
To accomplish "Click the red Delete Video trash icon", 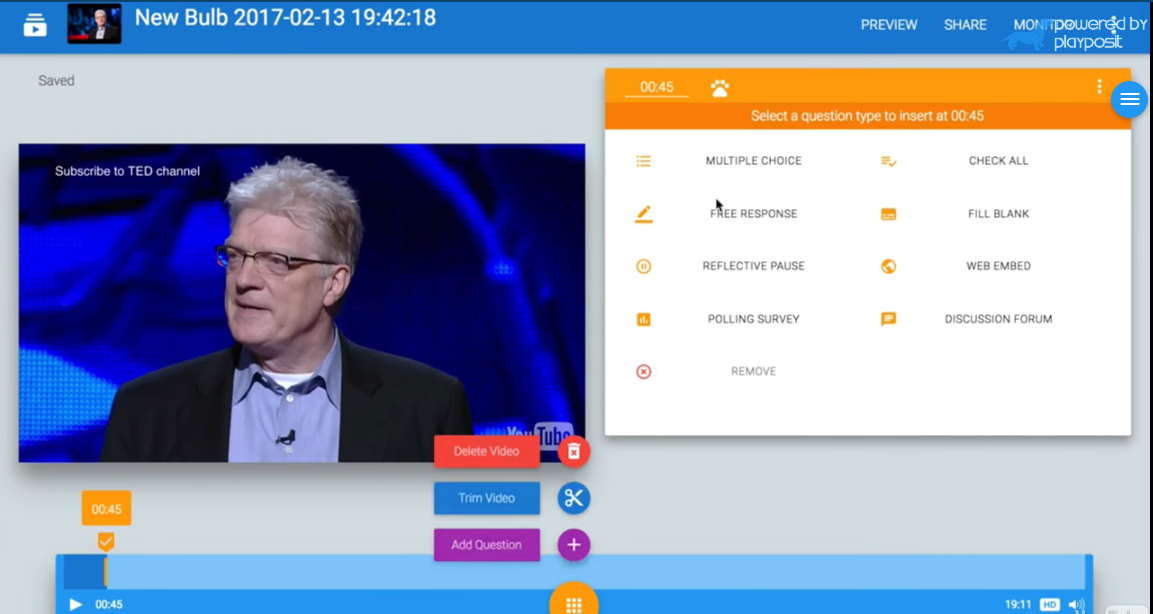I will 574,452.
